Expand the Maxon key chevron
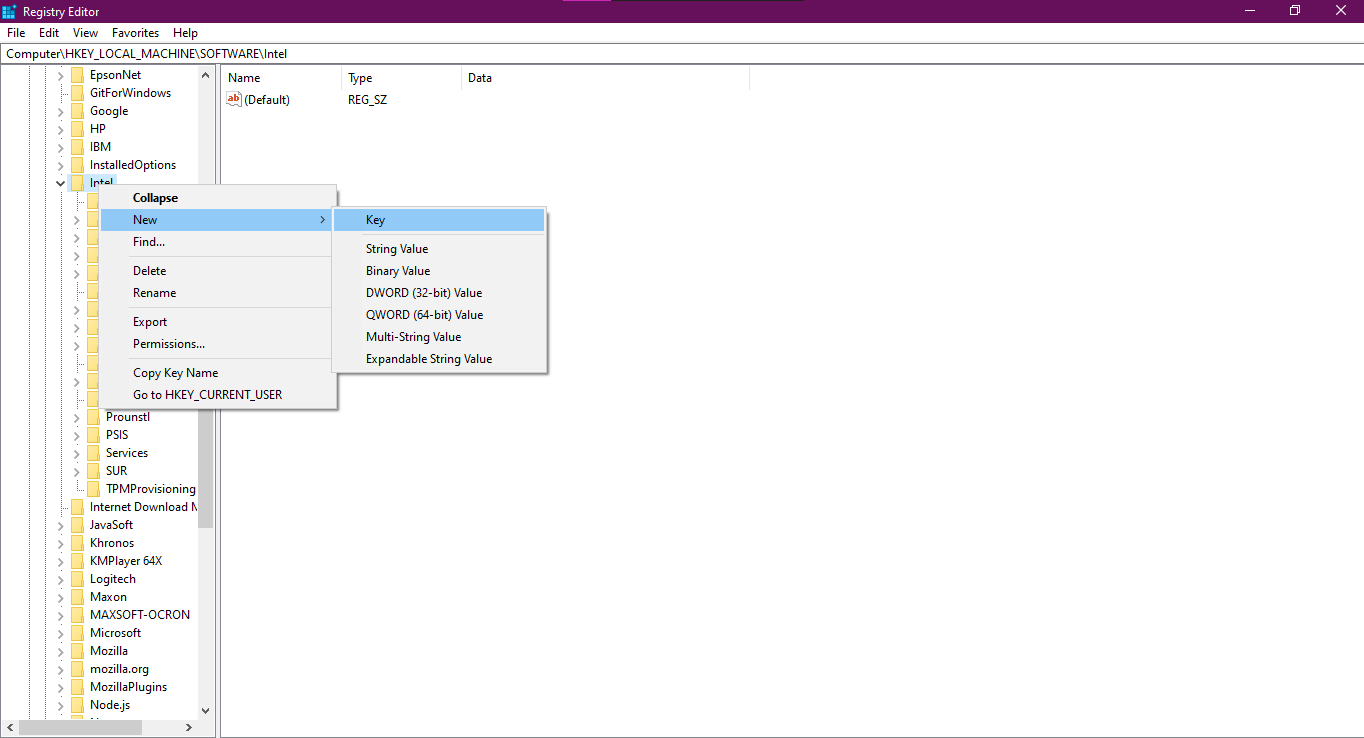The image size is (1364, 738). (x=60, y=596)
